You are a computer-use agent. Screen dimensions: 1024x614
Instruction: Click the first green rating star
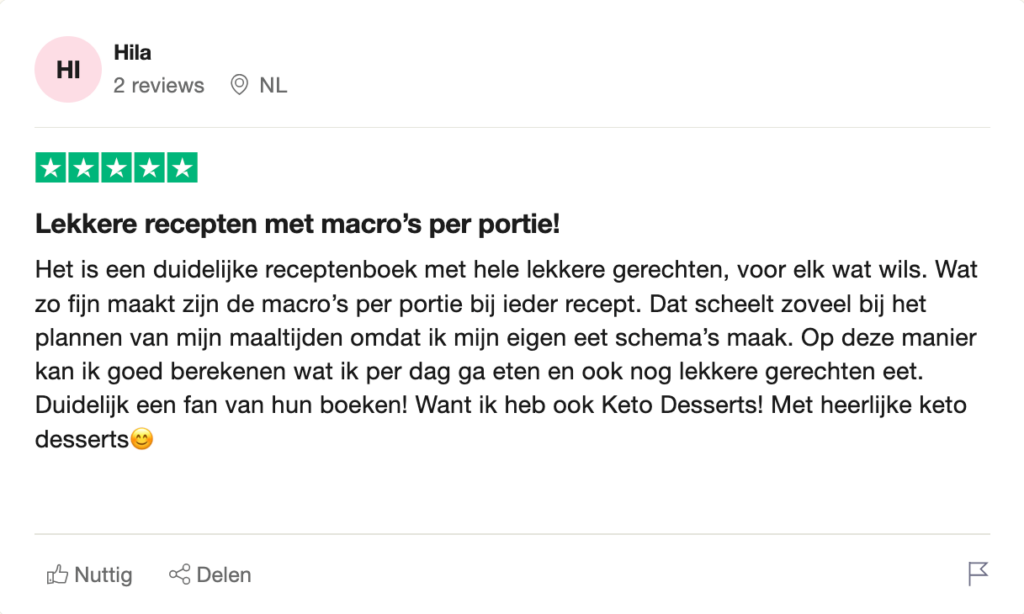pyautogui.click(x=52, y=168)
